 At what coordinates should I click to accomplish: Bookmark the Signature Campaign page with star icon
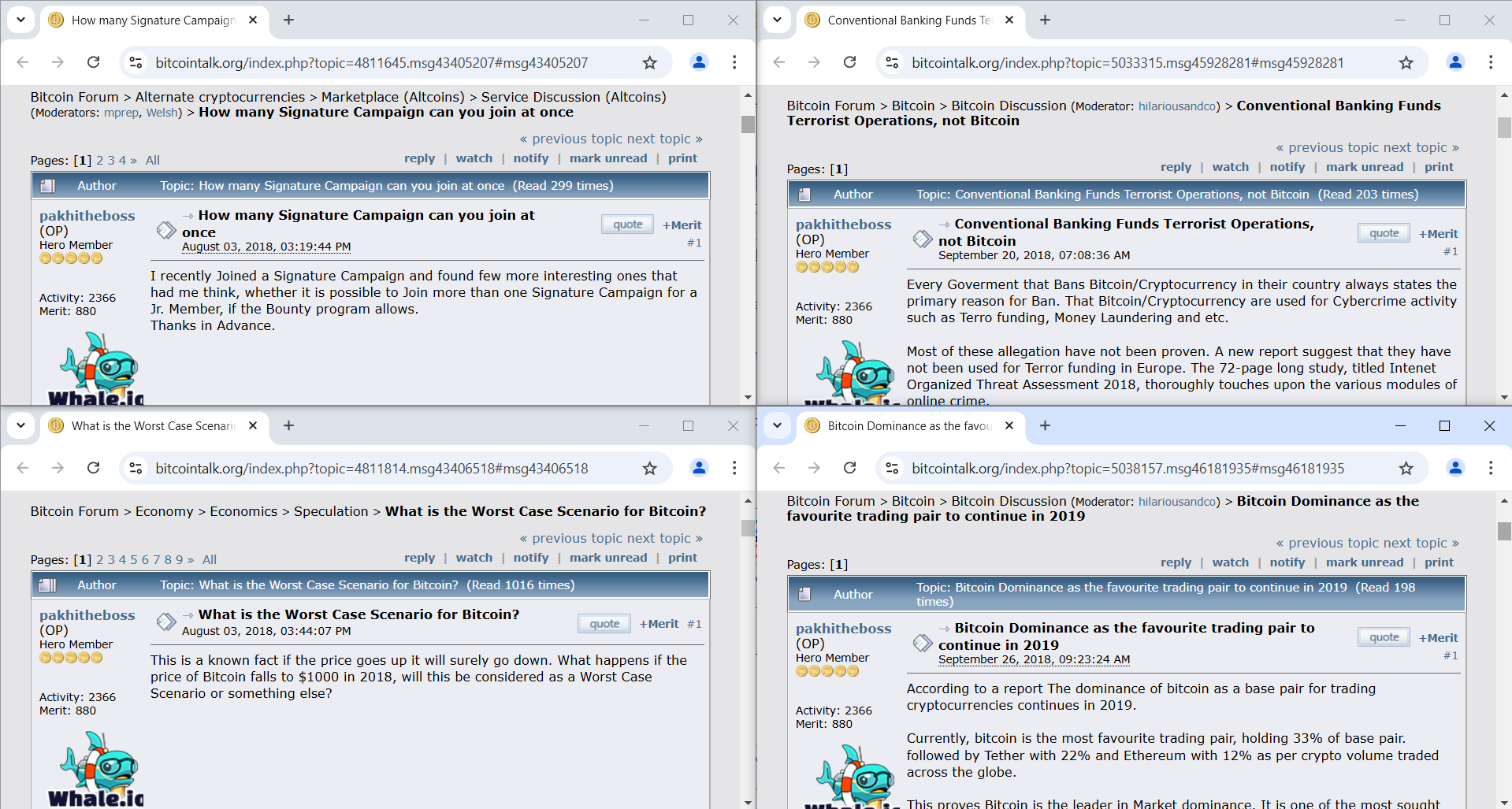[649, 62]
